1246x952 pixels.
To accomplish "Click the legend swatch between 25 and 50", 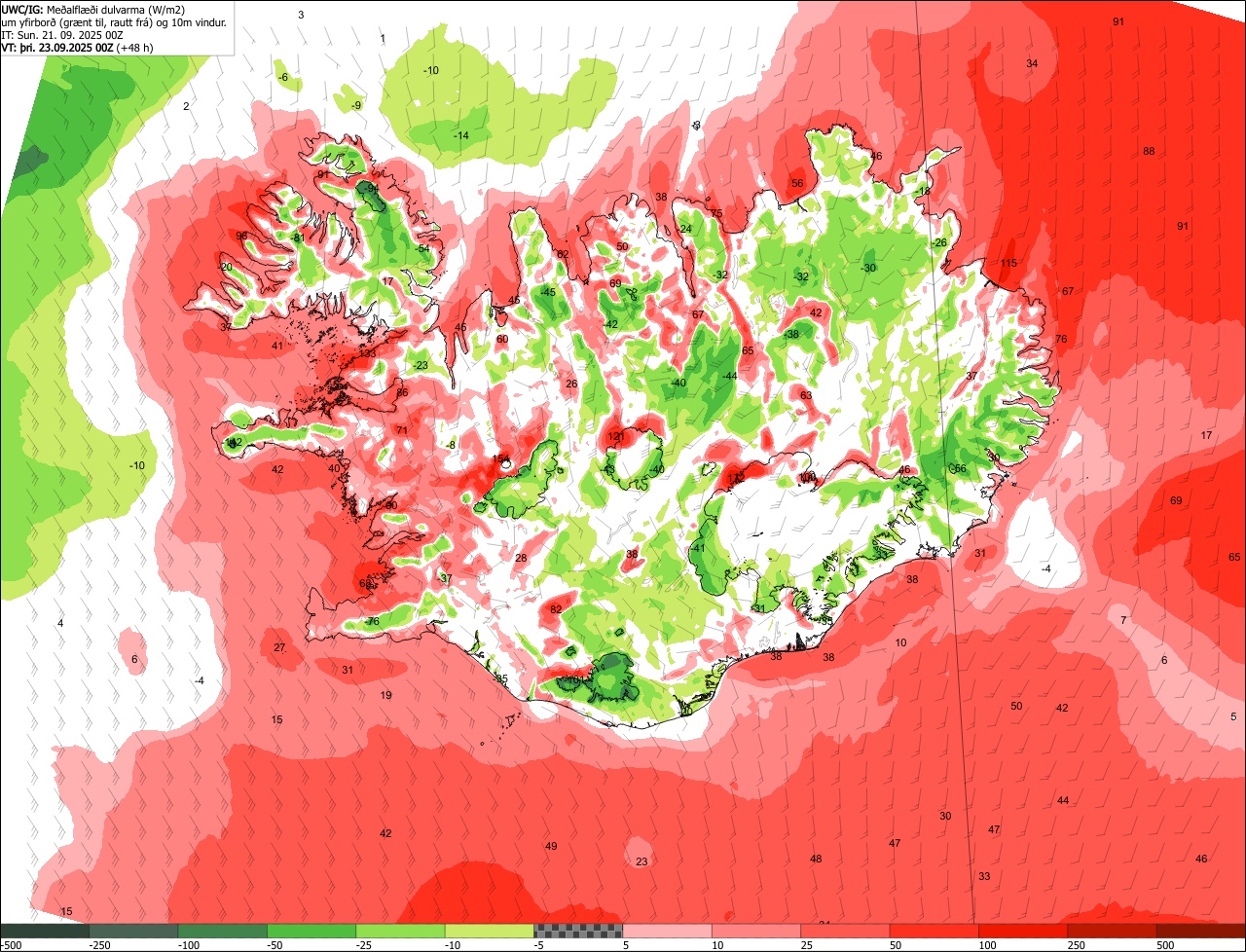I will click(x=846, y=932).
